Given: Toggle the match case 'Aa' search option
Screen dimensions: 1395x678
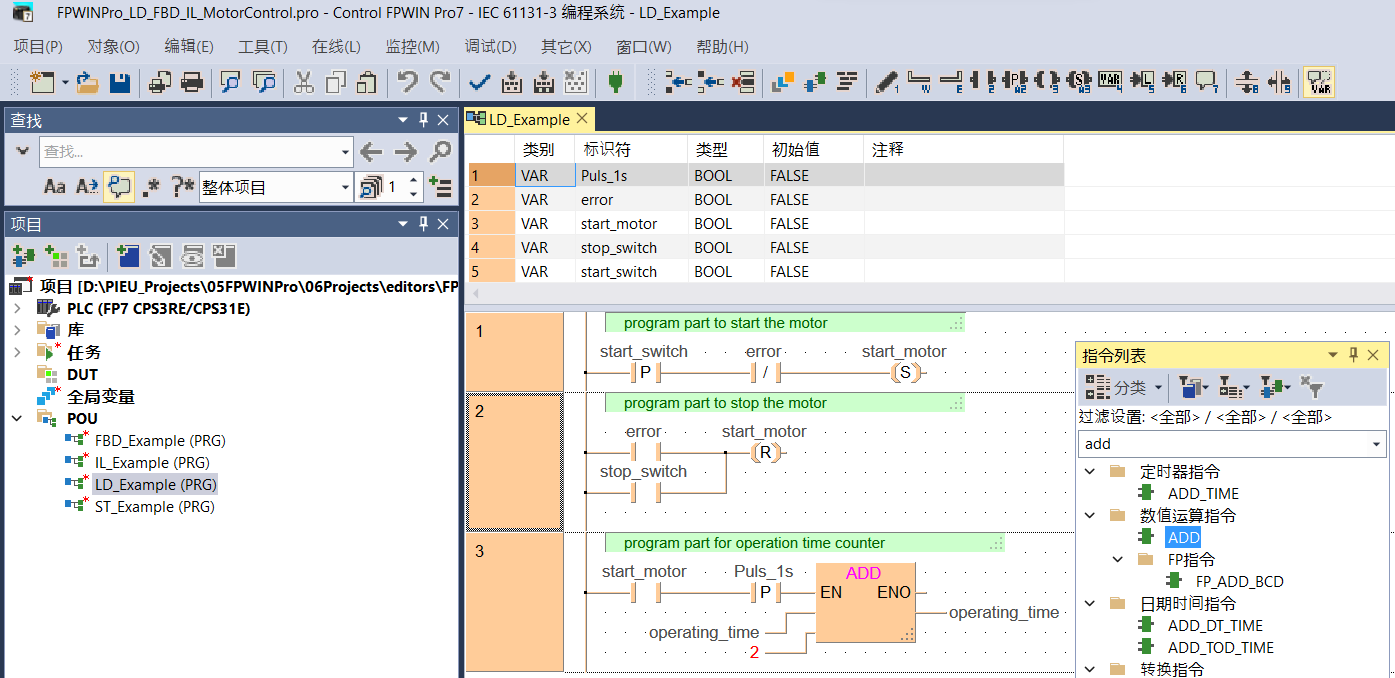Looking at the screenshot, I should 55,187.
